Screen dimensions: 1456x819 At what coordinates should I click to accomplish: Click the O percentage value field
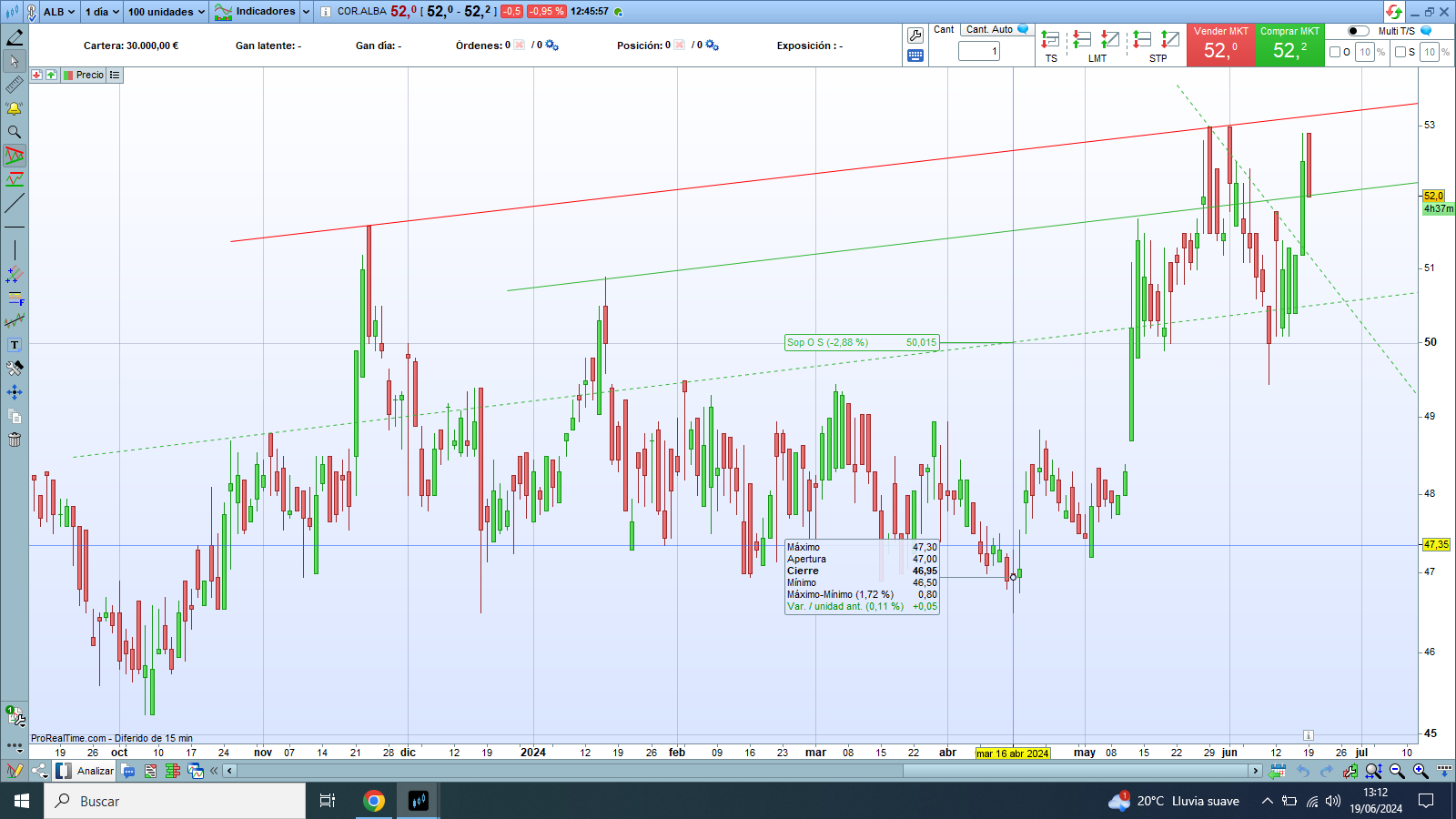1365,52
